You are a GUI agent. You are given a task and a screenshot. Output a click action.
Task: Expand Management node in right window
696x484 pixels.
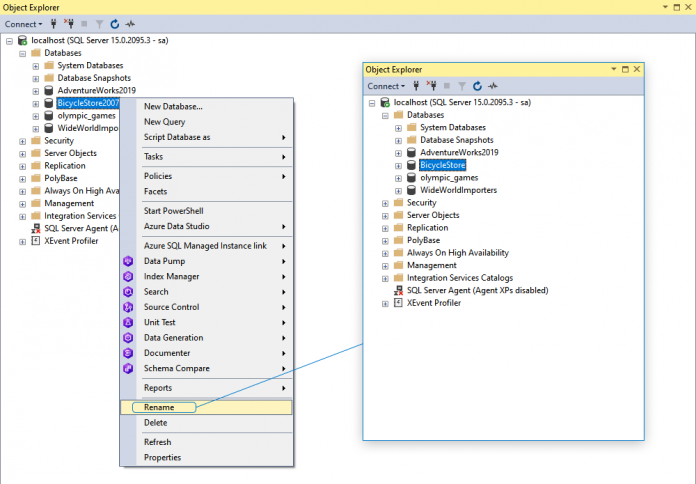click(385, 266)
